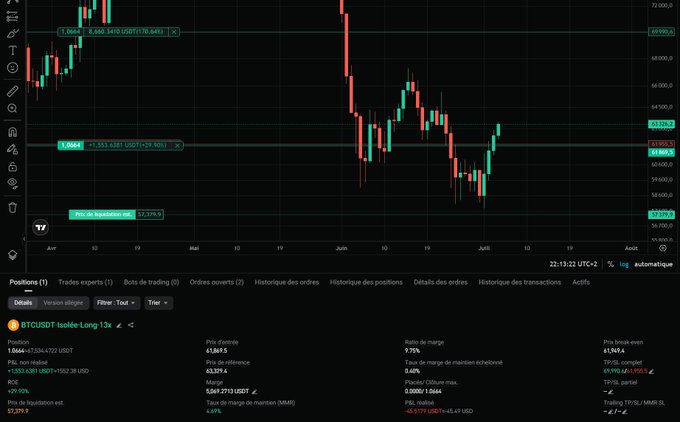
Task: Click the 61955,5 stop-loss price axis label
Action: pos(661,144)
